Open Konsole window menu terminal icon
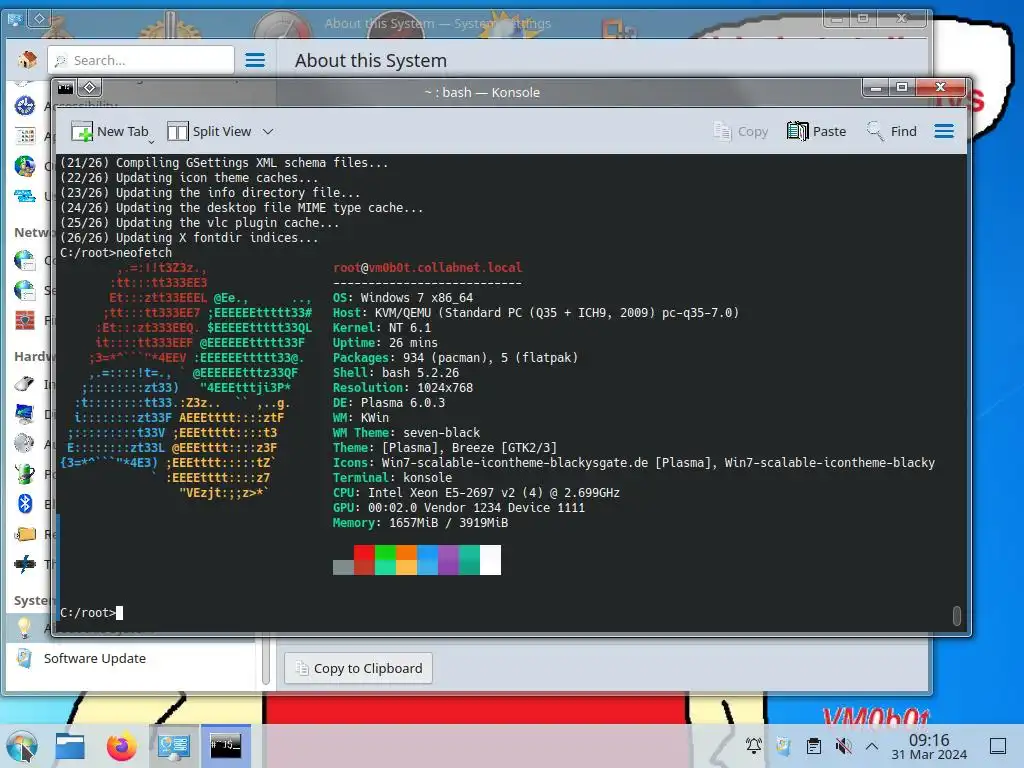The height and width of the screenshot is (768, 1024). click(x=65, y=88)
